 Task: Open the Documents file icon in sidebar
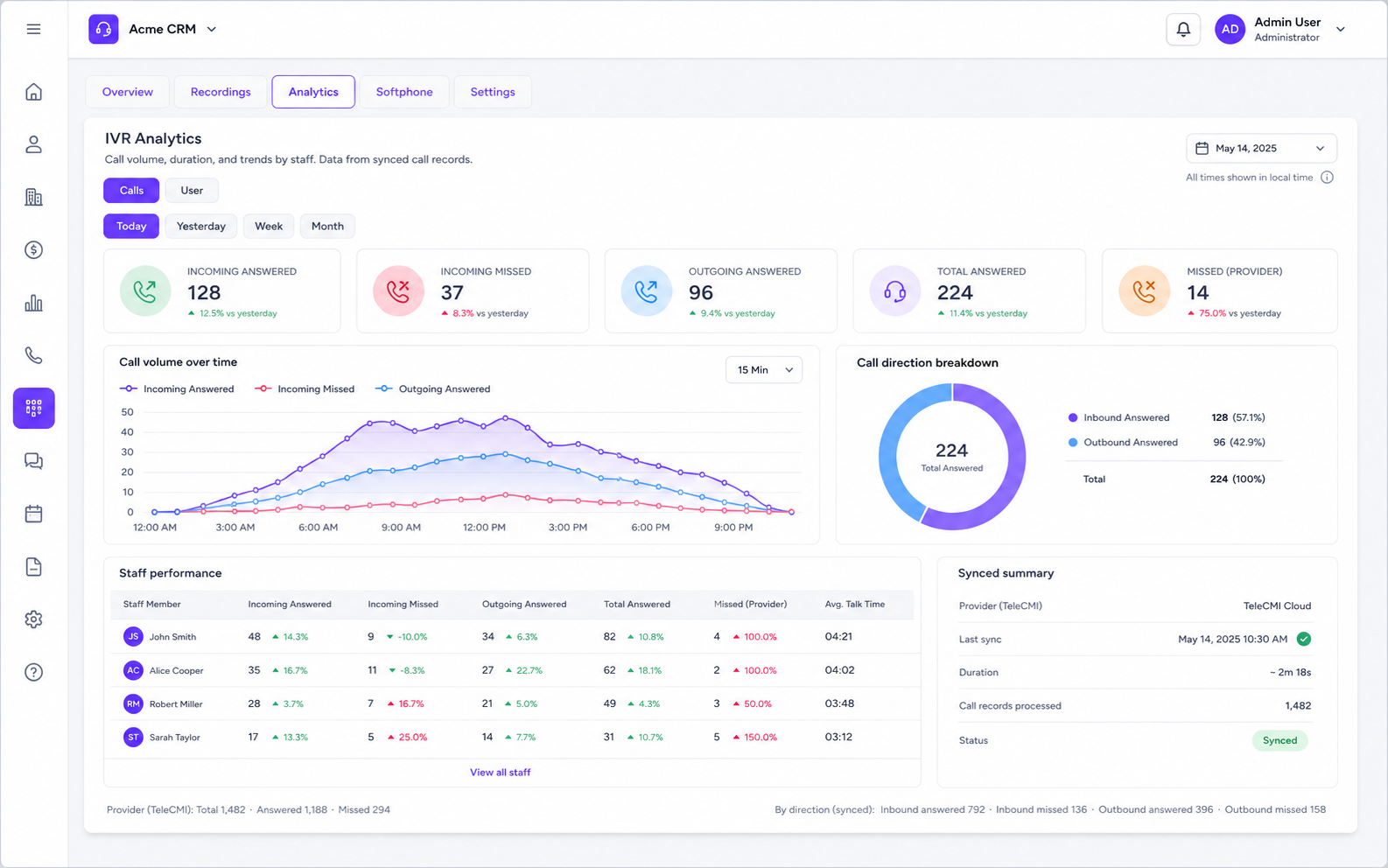click(33, 567)
